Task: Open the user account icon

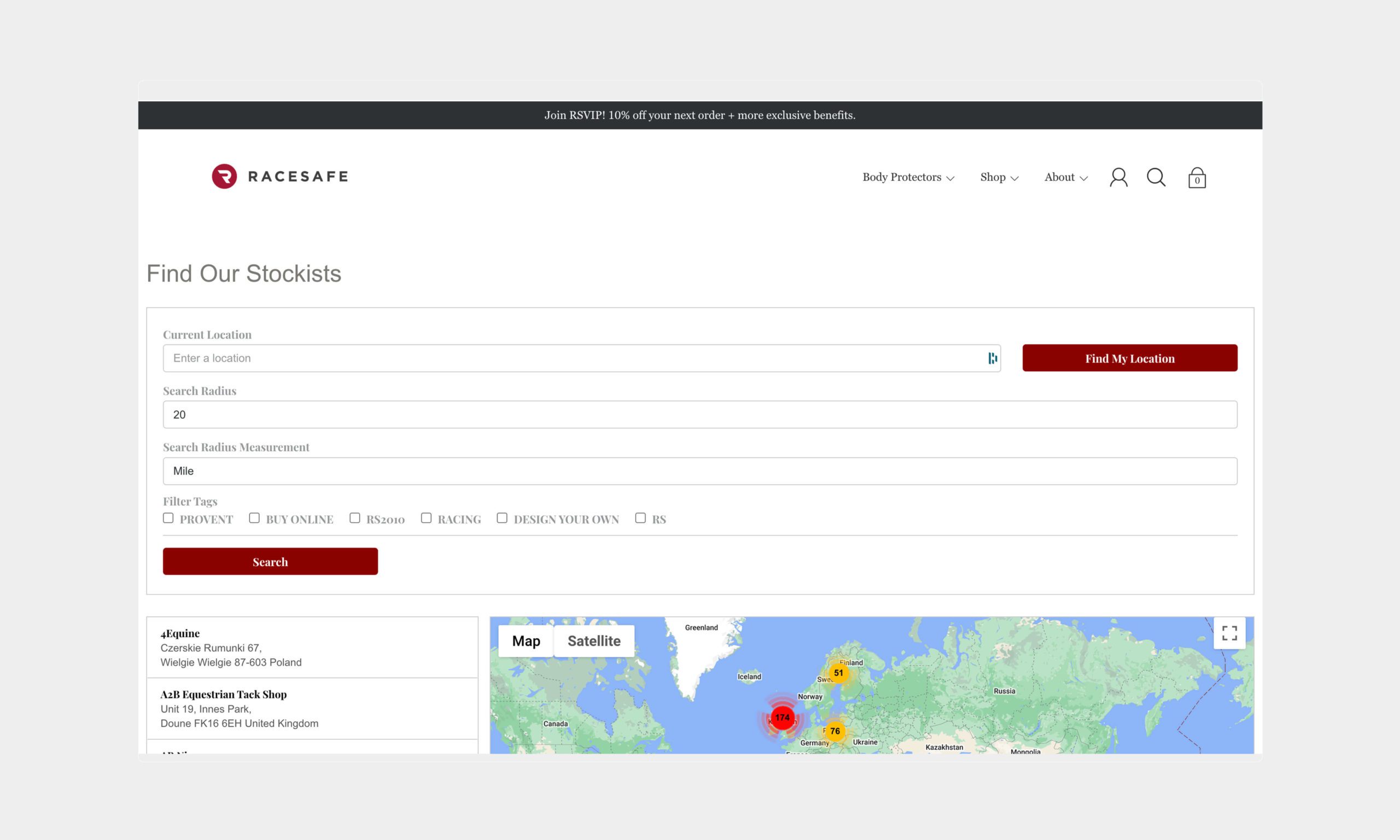Action: pos(1118,177)
